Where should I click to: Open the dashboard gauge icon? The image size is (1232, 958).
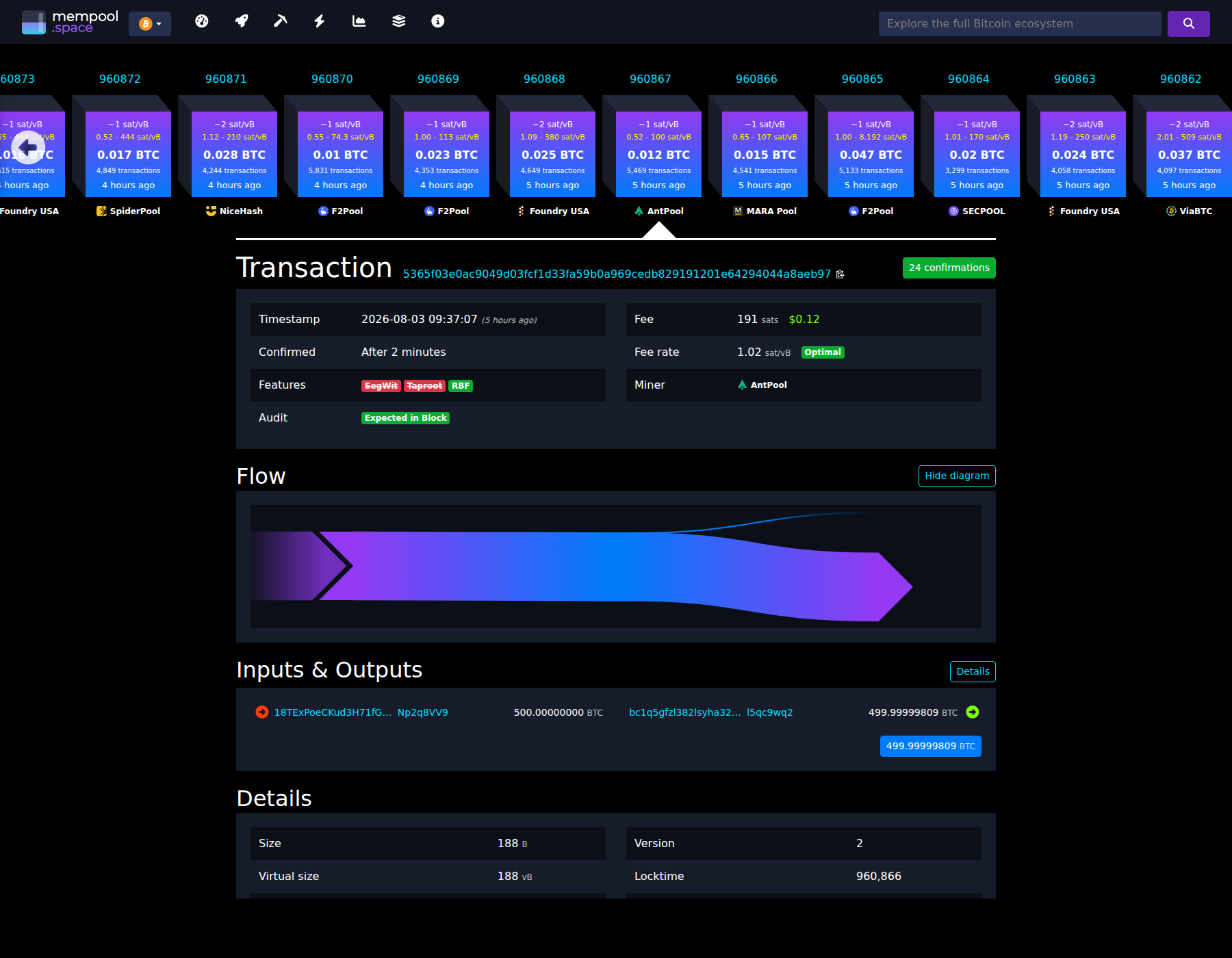(201, 21)
